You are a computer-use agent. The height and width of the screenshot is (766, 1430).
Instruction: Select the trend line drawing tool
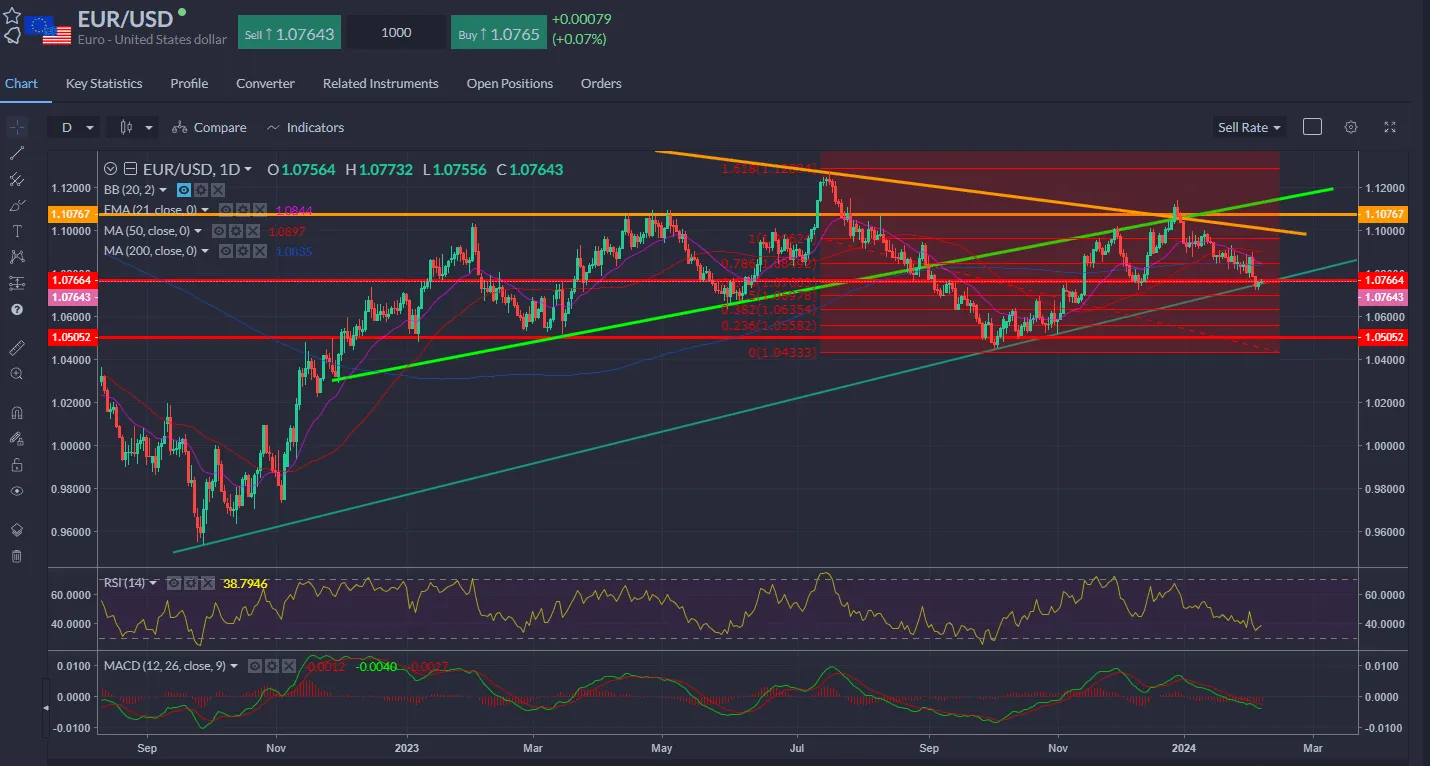tap(15, 153)
